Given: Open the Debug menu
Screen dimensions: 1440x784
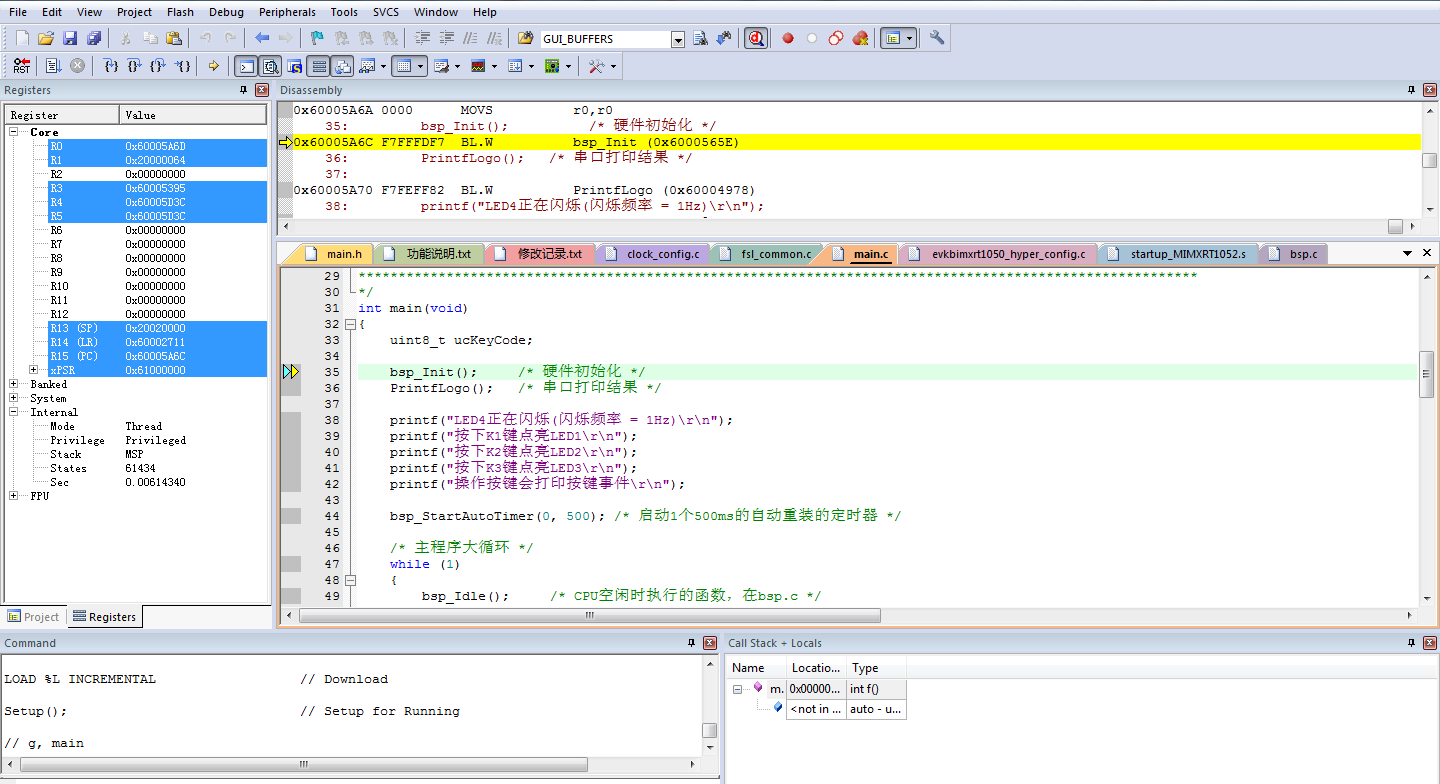Looking at the screenshot, I should pos(226,12).
